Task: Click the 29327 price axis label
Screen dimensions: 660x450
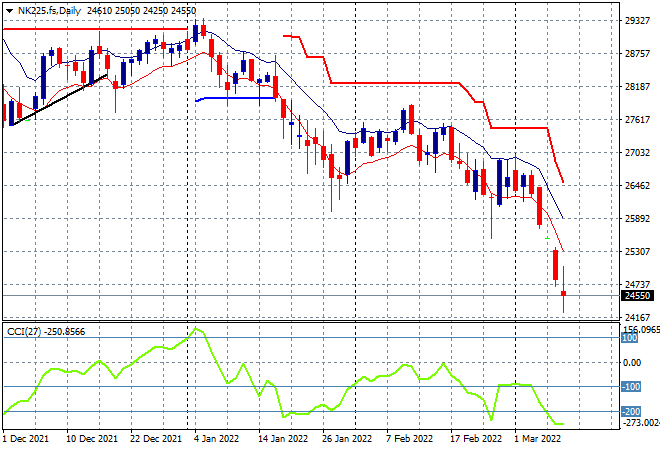Action: [x=637, y=21]
